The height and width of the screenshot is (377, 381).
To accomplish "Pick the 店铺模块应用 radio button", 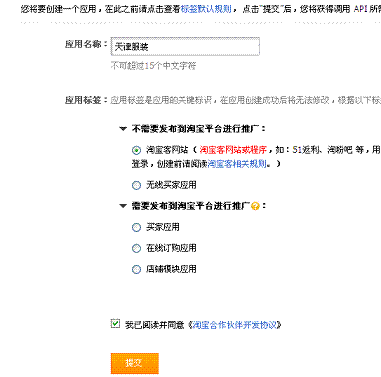I will click(x=136, y=269).
